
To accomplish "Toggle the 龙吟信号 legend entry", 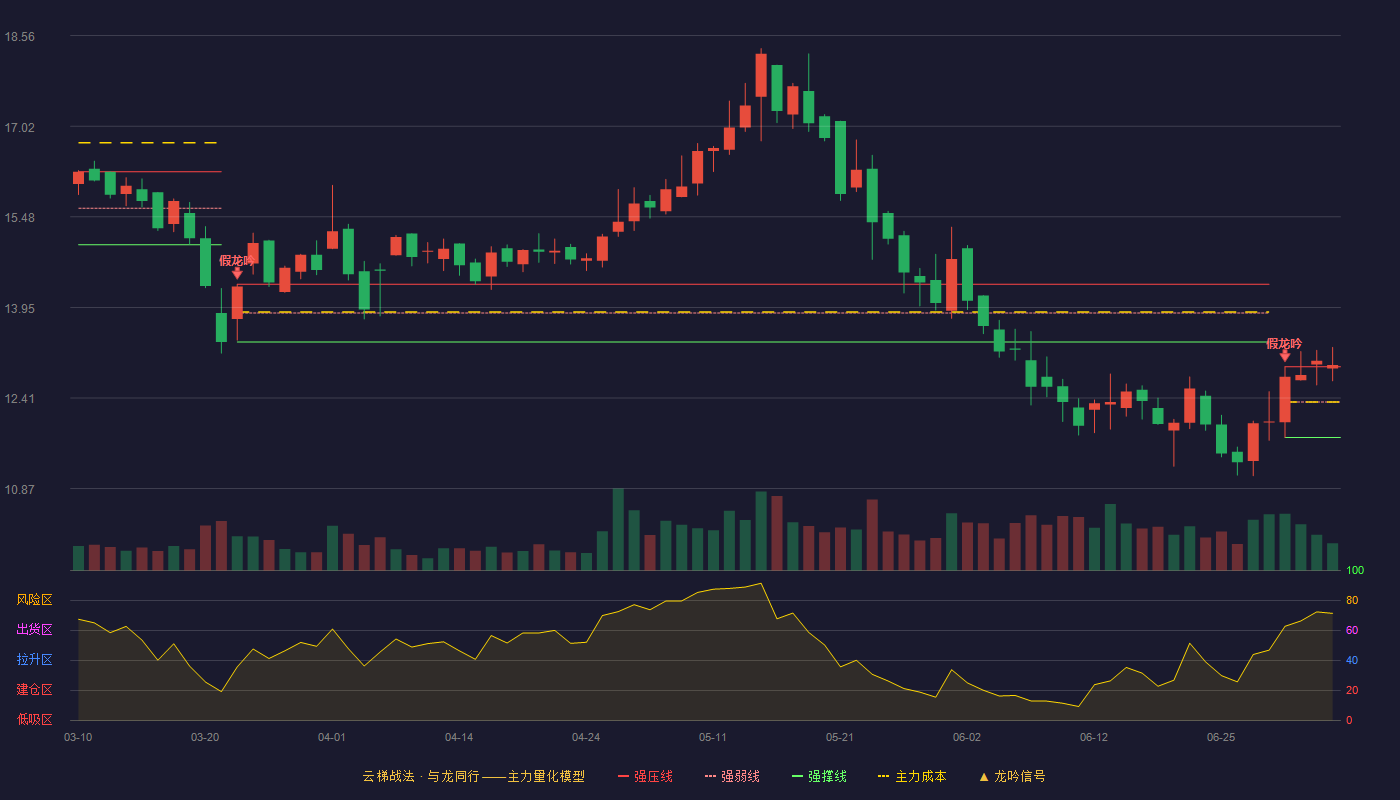I will pyautogui.click(x=1012, y=776).
